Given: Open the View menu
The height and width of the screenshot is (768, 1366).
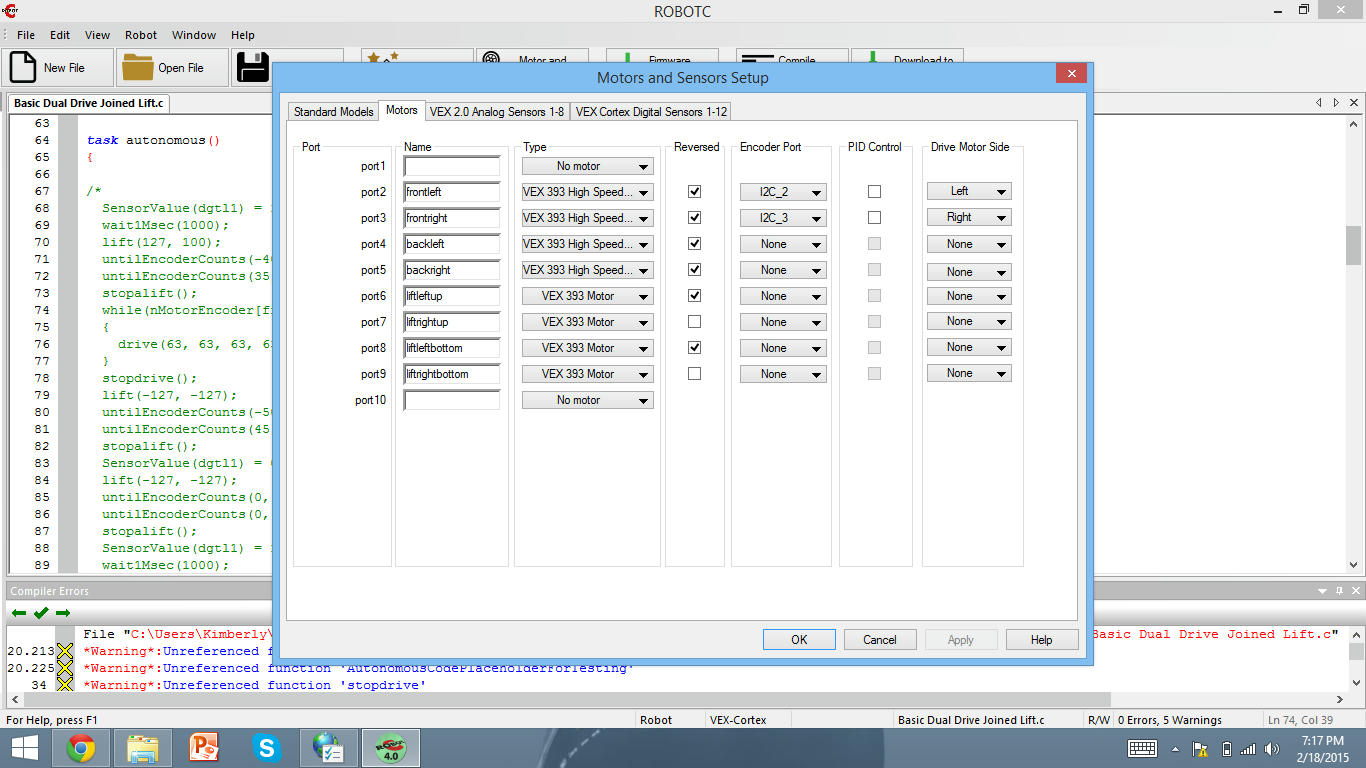Looking at the screenshot, I should point(97,35).
